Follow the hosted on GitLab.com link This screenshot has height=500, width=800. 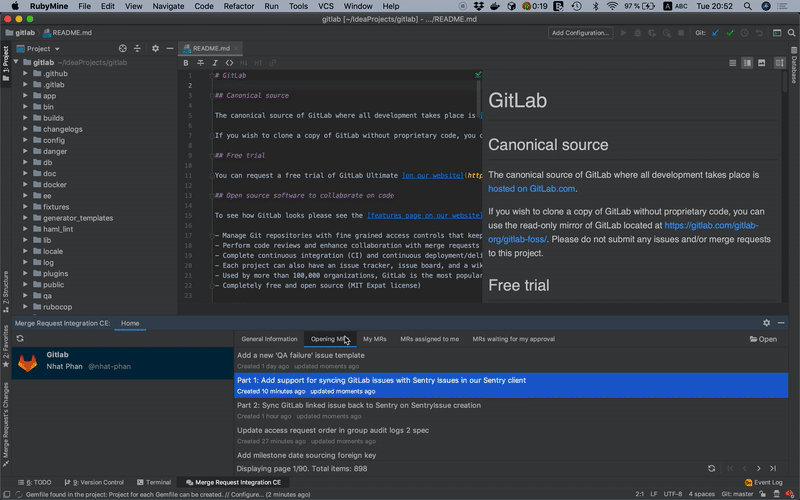532,188
